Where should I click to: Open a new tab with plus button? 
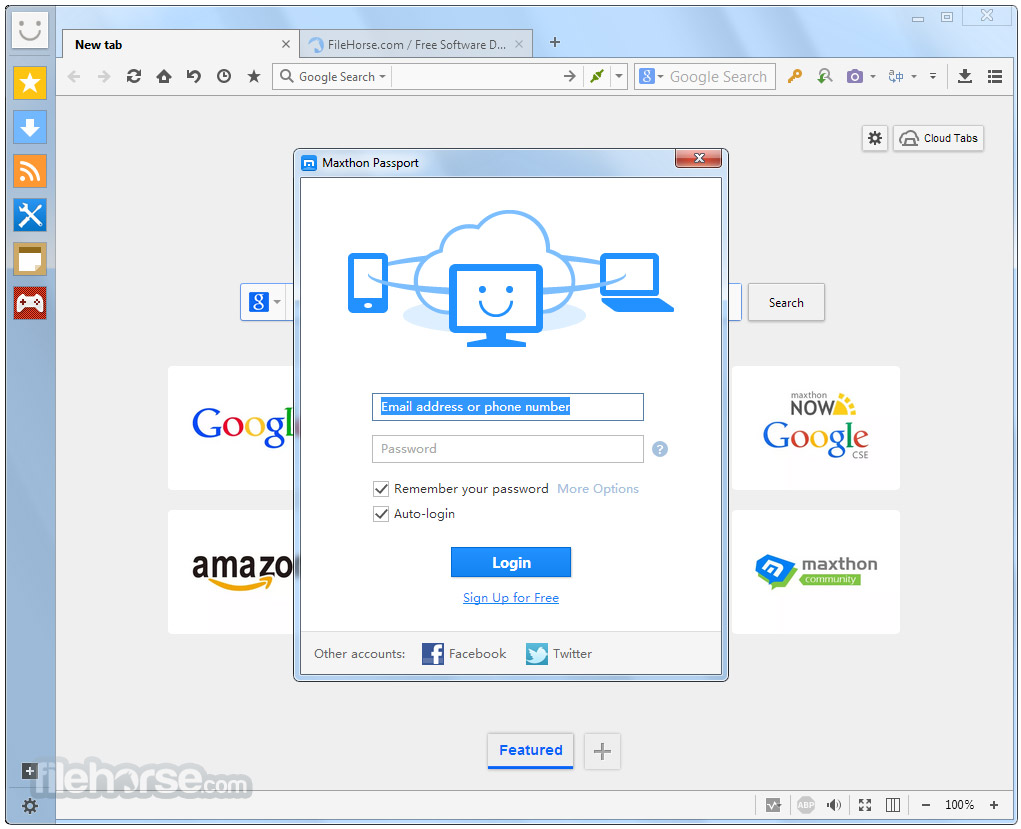coord(555,42)
